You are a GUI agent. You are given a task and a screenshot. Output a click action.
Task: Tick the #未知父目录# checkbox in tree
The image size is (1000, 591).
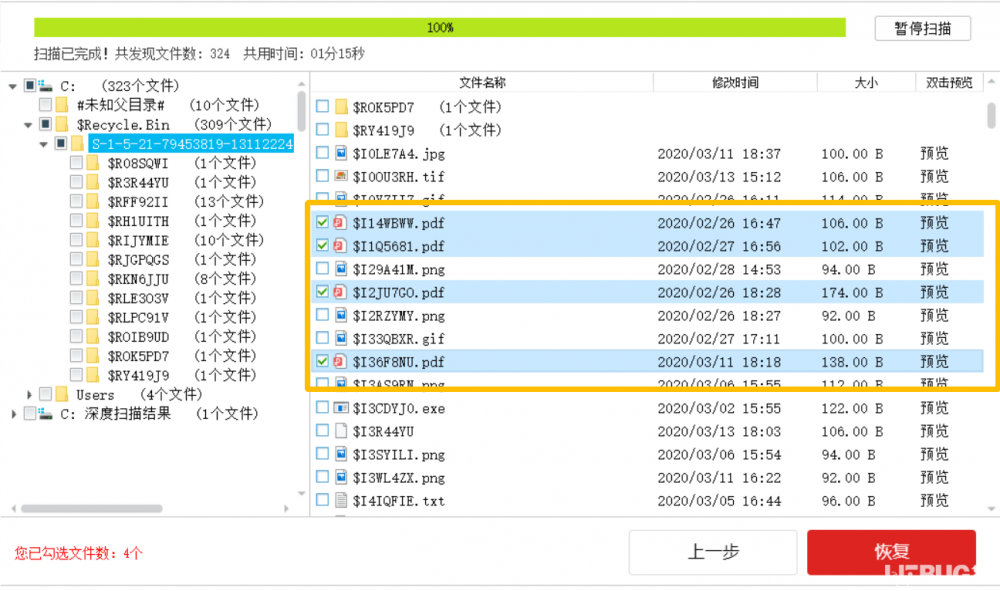45,105
